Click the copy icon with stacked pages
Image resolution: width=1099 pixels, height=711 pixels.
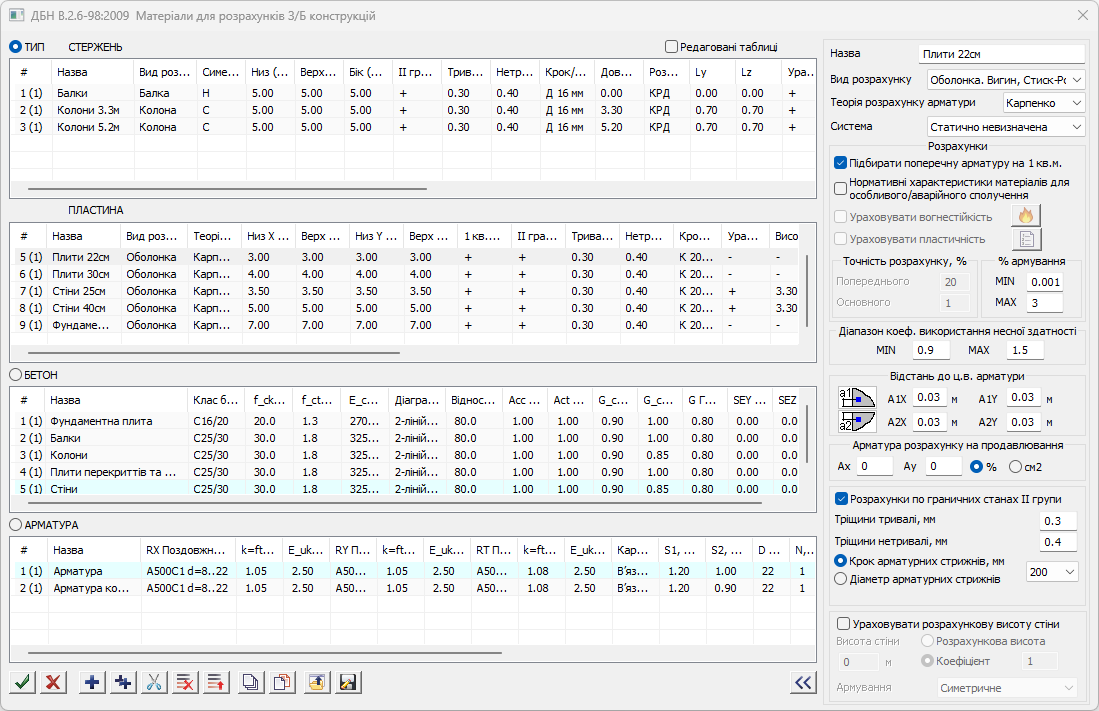tap(251, 682)
